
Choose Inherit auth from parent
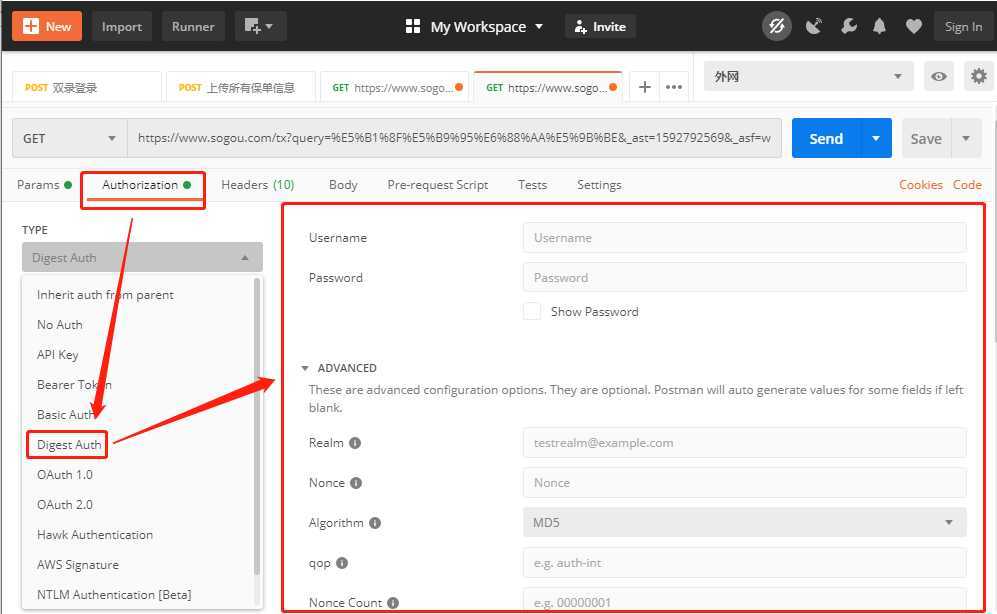(105, 295)
